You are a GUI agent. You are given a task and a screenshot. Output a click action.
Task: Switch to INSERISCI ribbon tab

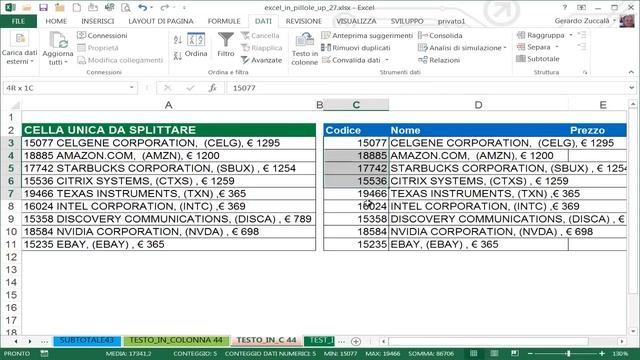pos(98,21)
